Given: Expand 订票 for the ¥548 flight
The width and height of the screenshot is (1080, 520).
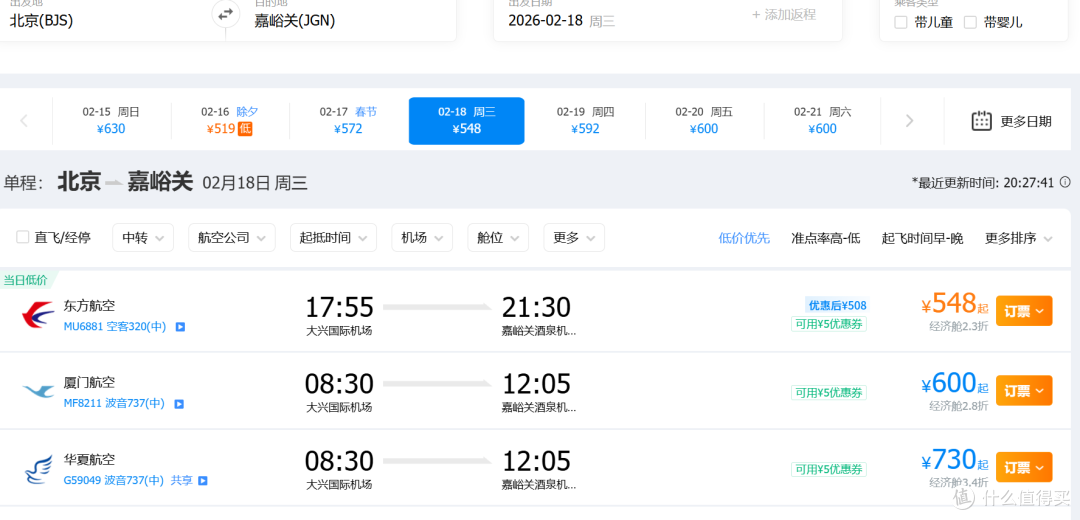Looking at the screenshot, I should 1024,311.
